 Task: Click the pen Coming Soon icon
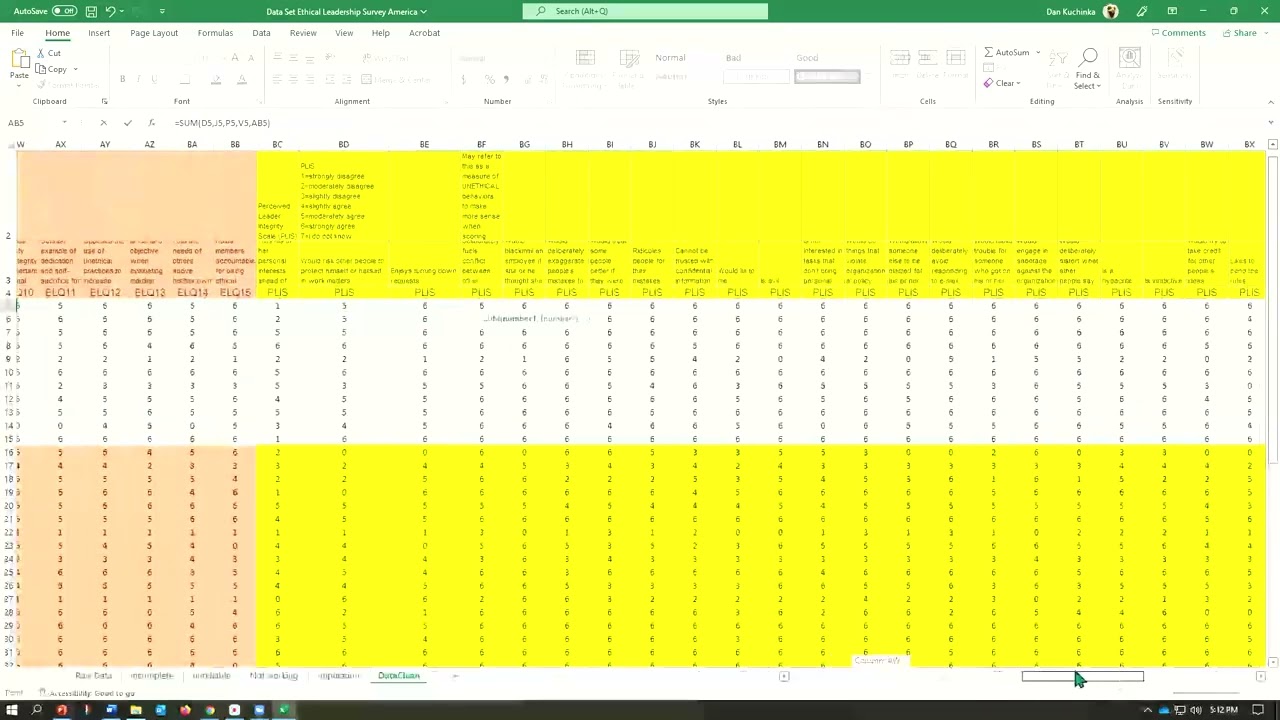pos(1142,11)
